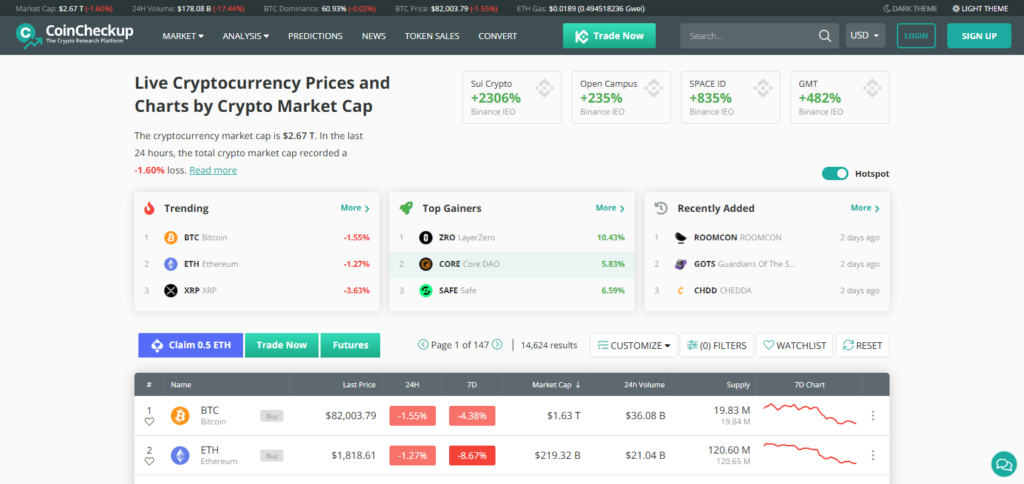Open the Open Campus +235% card
The image size is (1024, 484).
click(621, 97)
